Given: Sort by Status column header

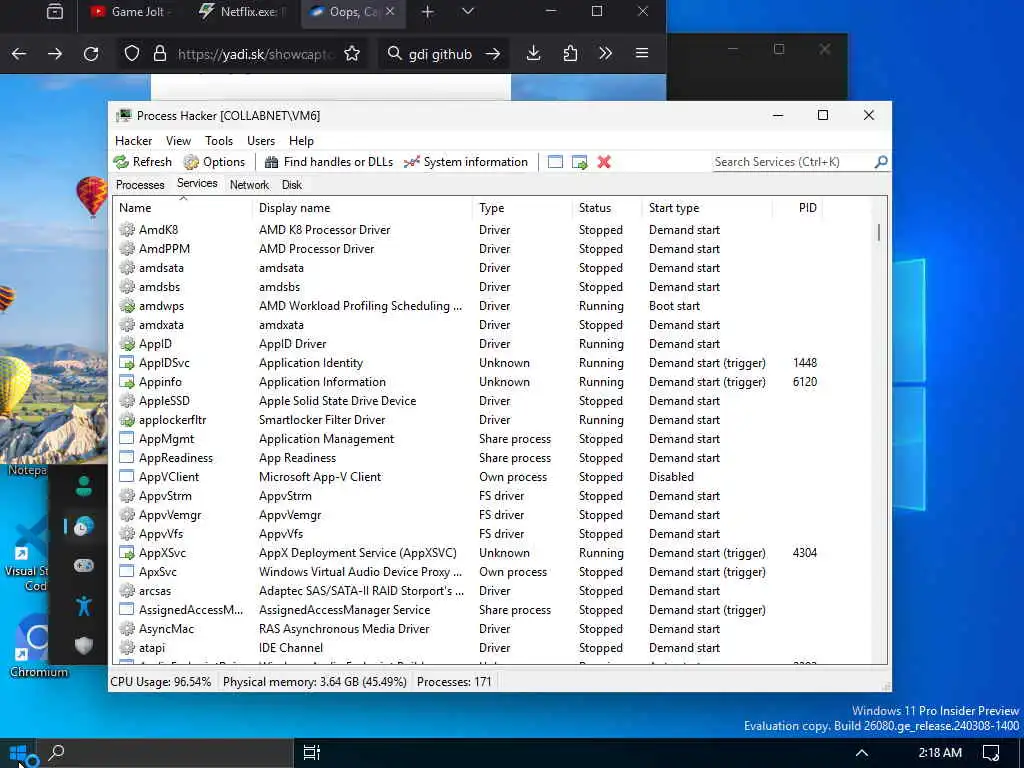Looking at the screenshot, I should (607, 208).
